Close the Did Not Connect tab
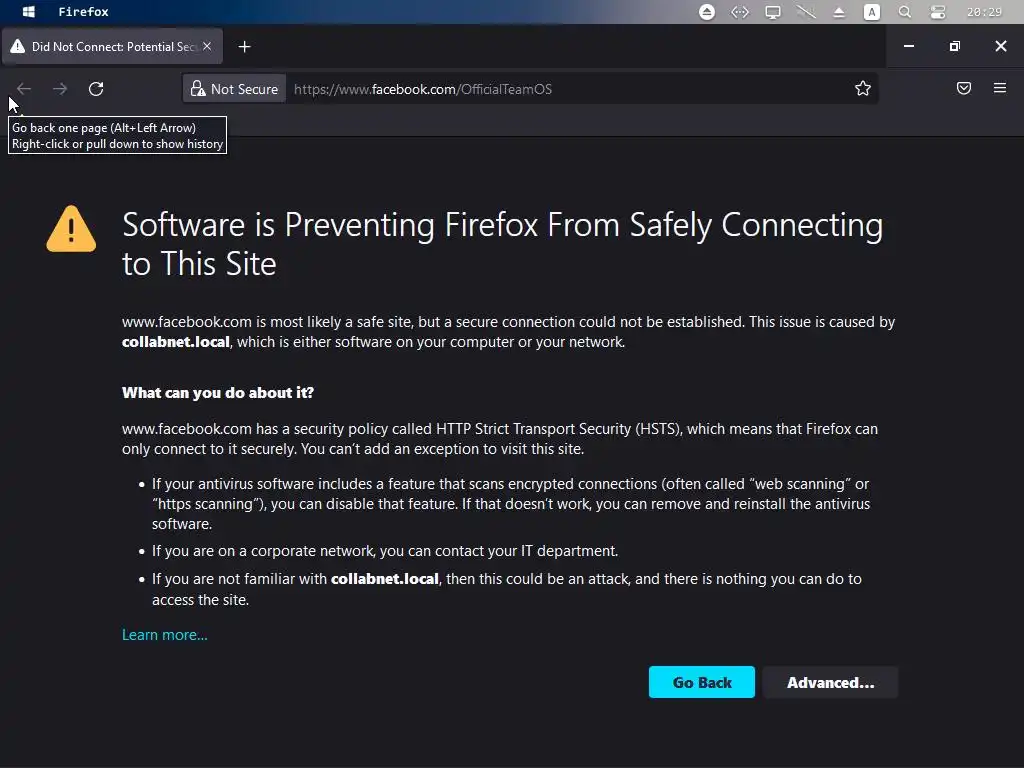1024x768 pixels. click(x=207, y=47)
